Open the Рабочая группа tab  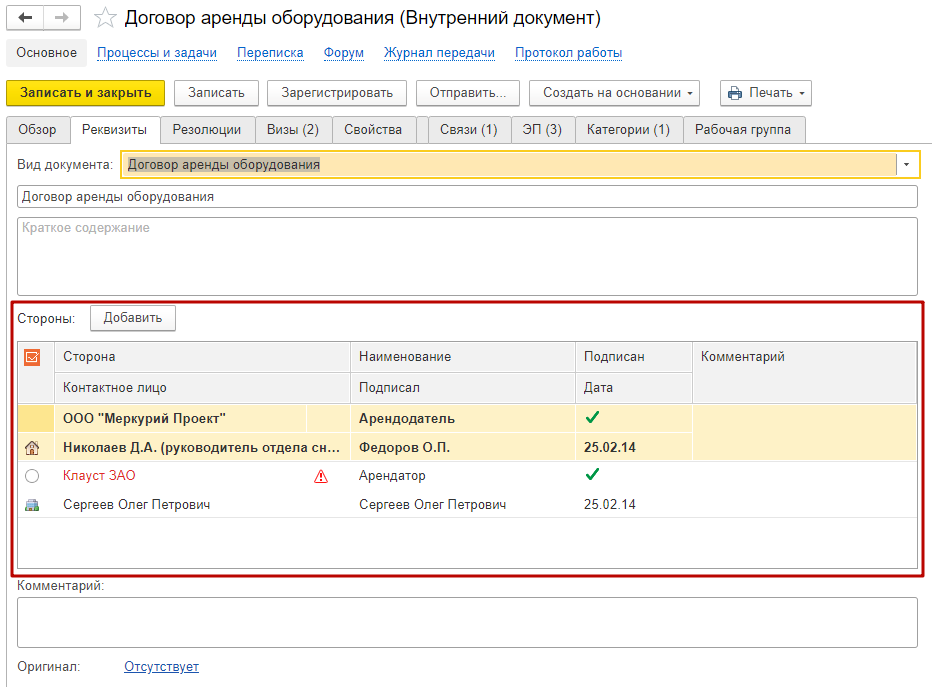click(743, 130)
